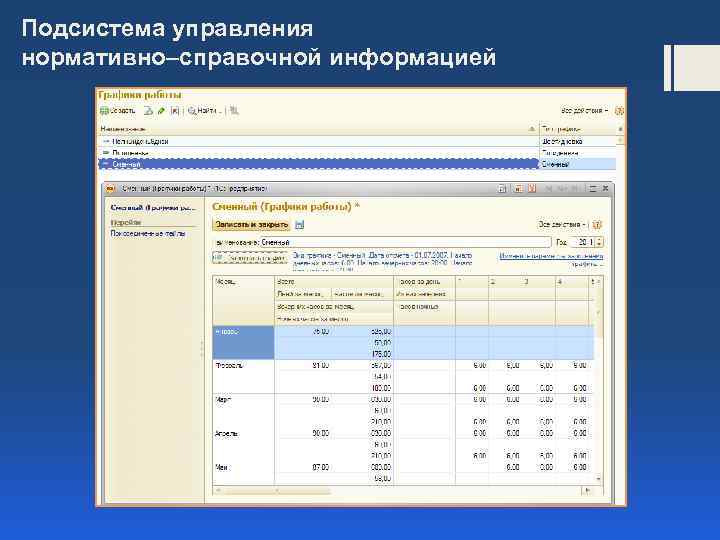This screenshot has height=540, width=720.
Task: Click the Сменный value in the type column
Action: point(555,164)
